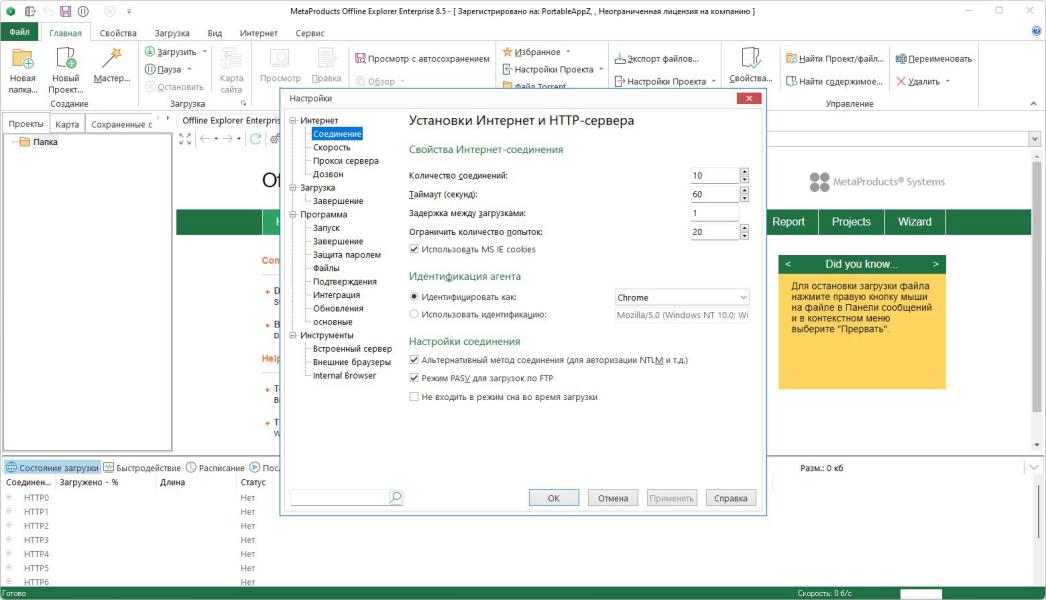Collapse the Инструменты tree node
The height and width of the screenshot is (600, 1046).
click(293, 335)
